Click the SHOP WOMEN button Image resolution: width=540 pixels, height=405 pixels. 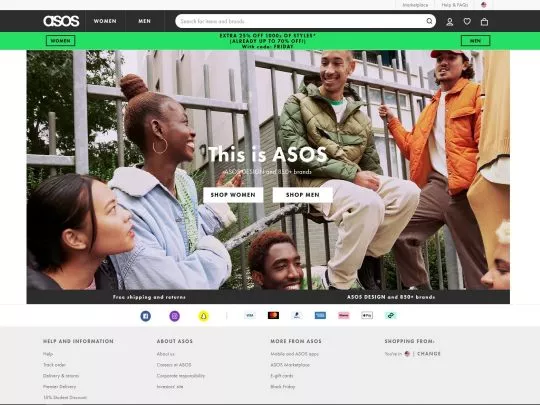(233, 195)
